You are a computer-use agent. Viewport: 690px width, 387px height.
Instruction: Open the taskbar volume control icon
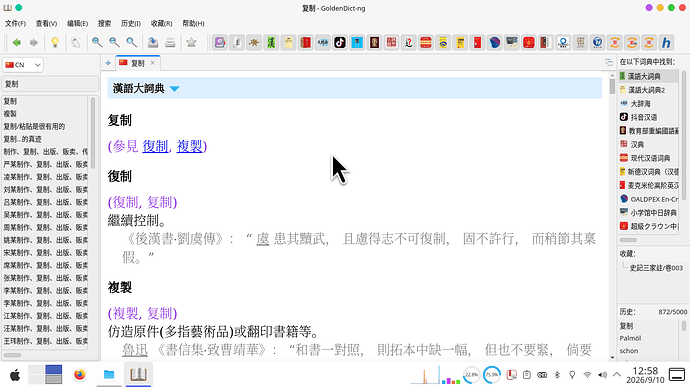602,375
